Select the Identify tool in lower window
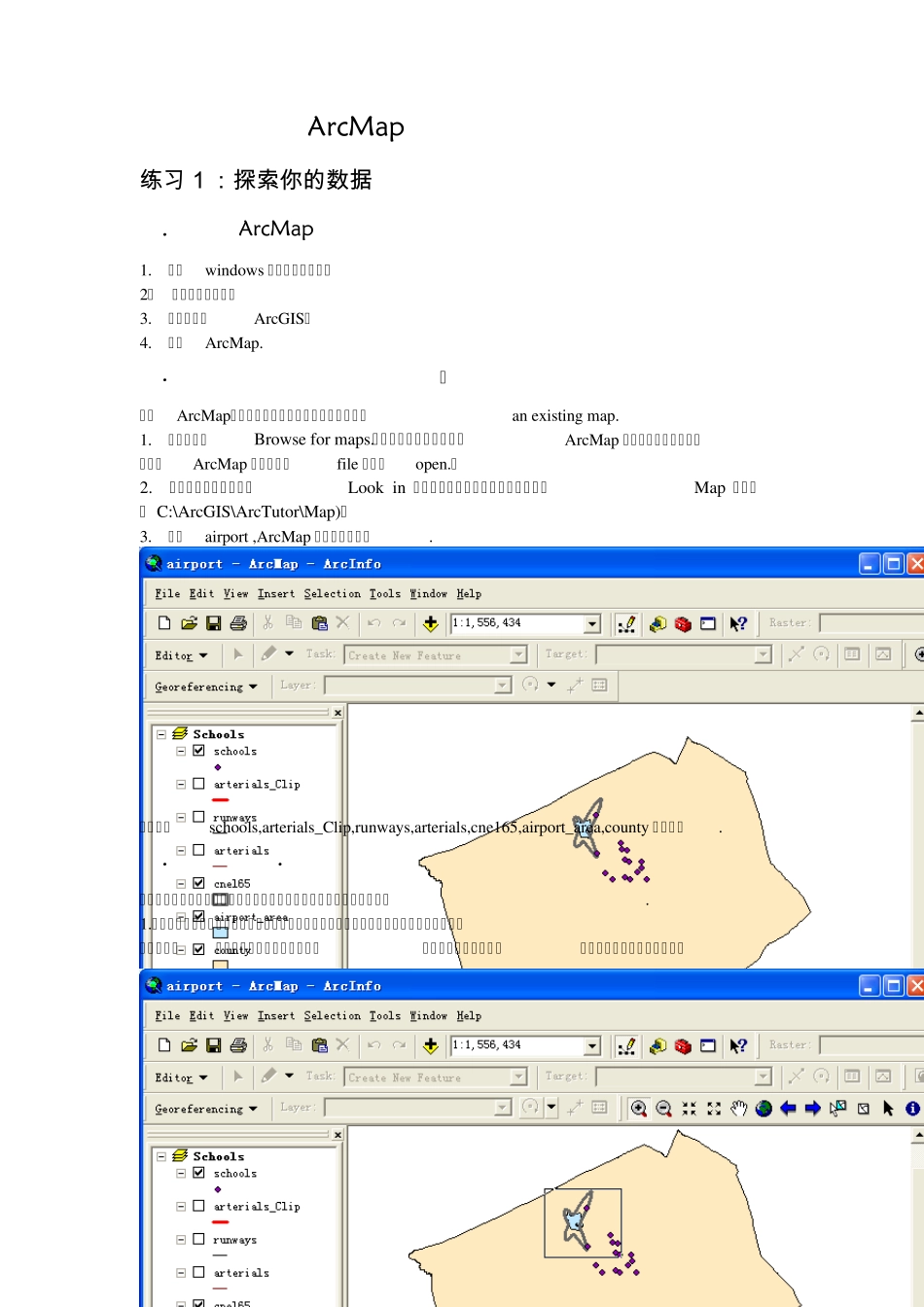The height and width of the screenshot is (1307, 924). click(912, 1109)
